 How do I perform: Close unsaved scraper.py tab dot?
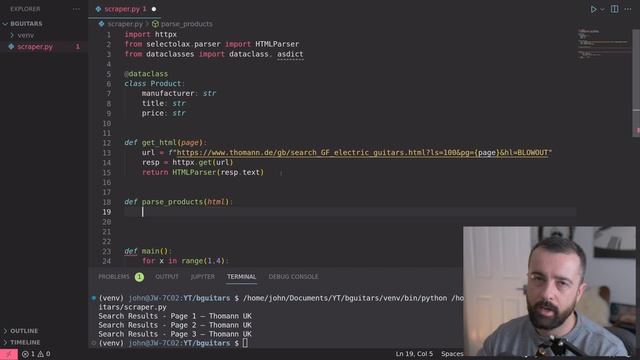pos(154,9)
